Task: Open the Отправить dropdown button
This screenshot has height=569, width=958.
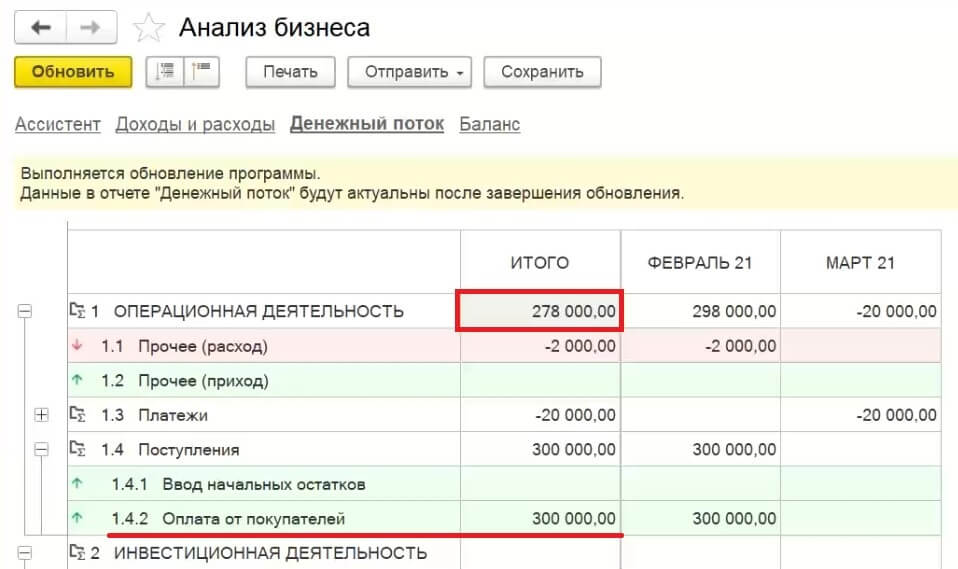Action: pyautogui.click(x=409, y=72)
